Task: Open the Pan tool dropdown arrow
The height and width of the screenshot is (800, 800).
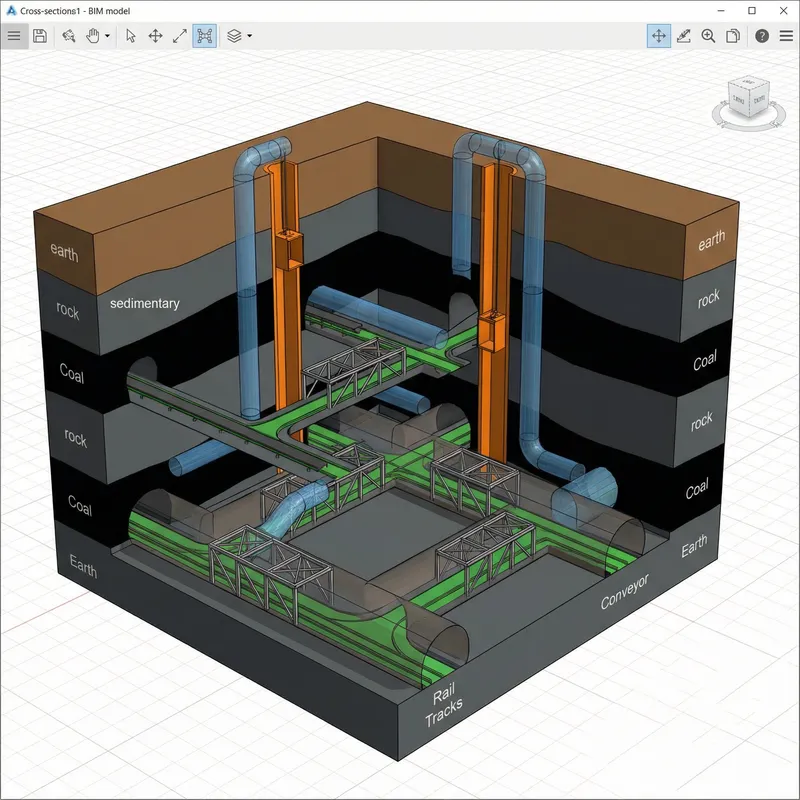Action: point(107,36)
